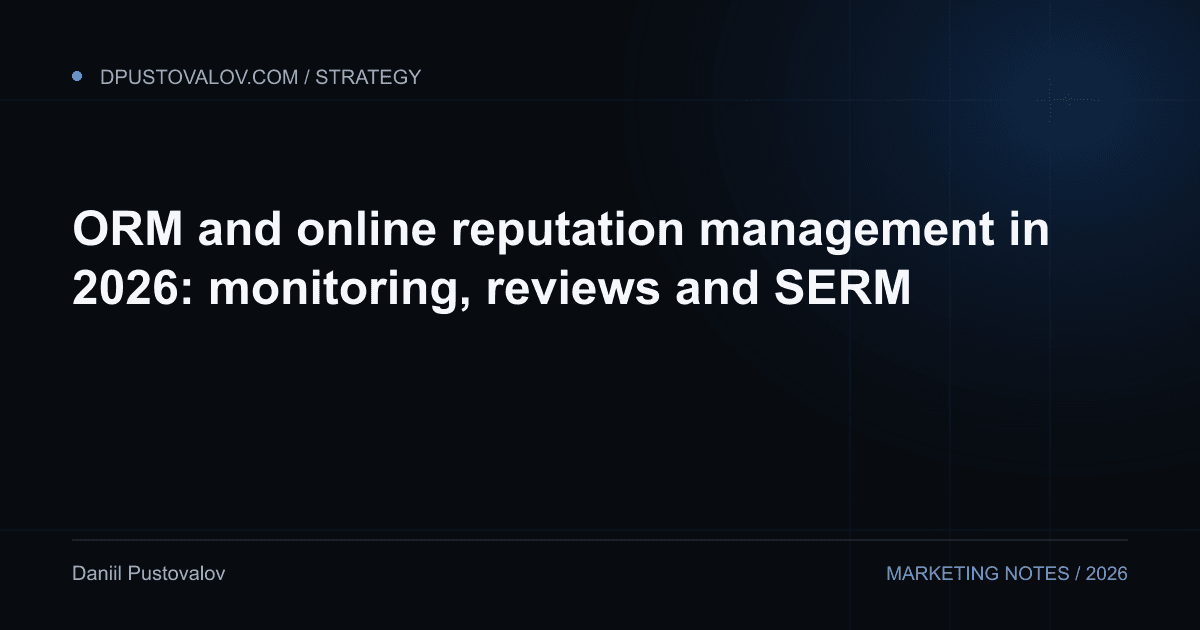This screenshot has width=1200, height=630.
Task: Click the headline about ORM and online reputation management
Action: (x=561, y=260)
